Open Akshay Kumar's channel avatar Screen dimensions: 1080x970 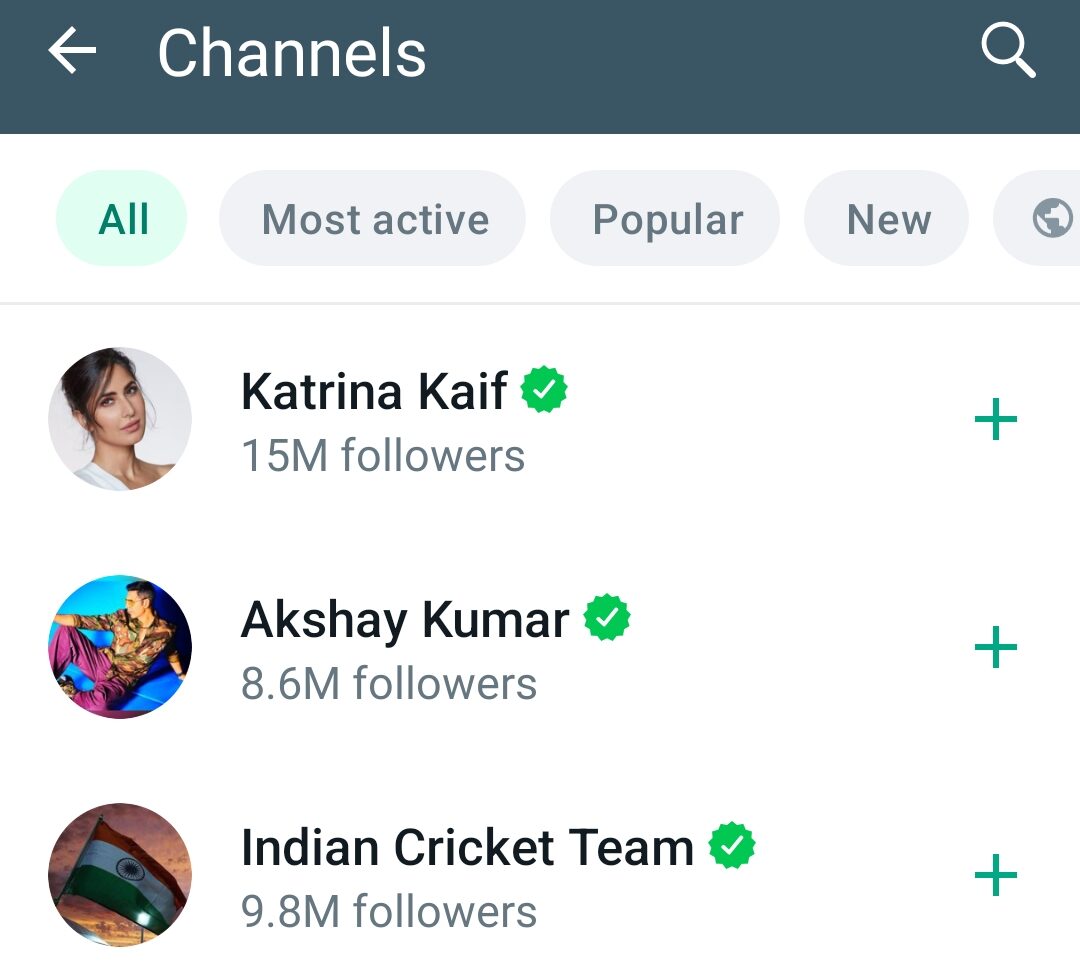click(x=120, y=647)
